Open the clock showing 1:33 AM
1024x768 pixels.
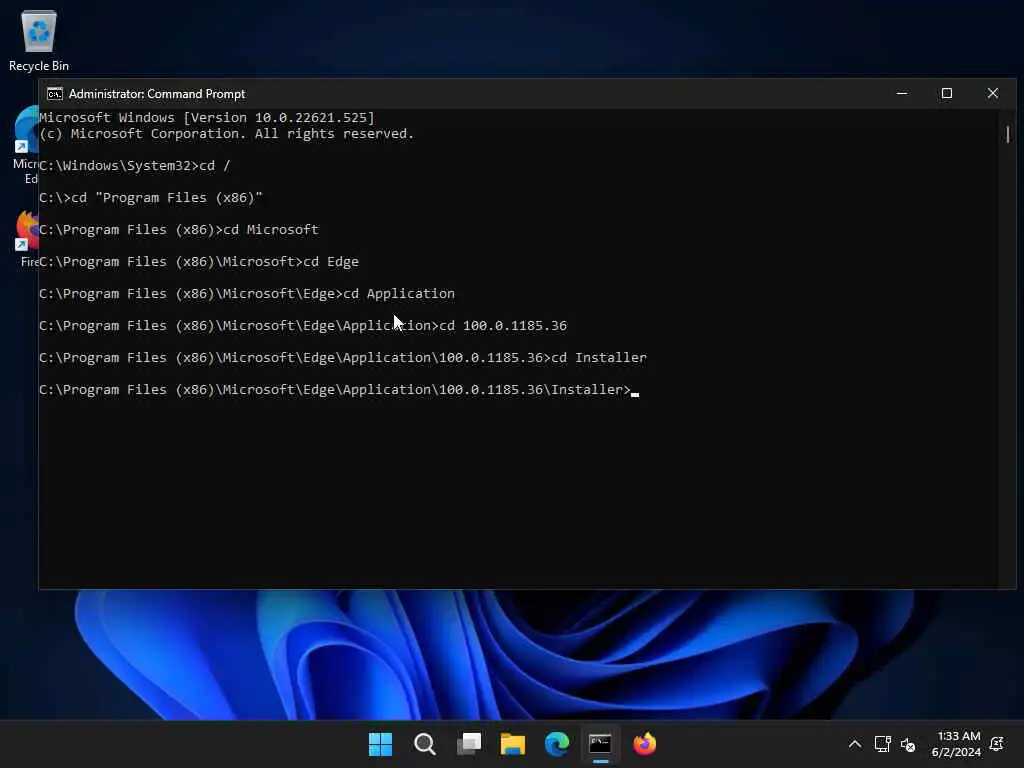[x=956, y=744]
